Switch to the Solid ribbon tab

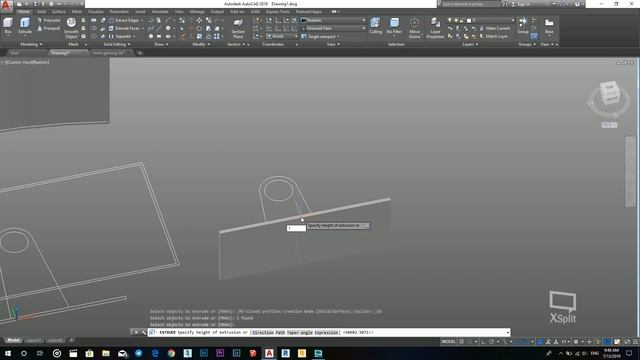41,12
